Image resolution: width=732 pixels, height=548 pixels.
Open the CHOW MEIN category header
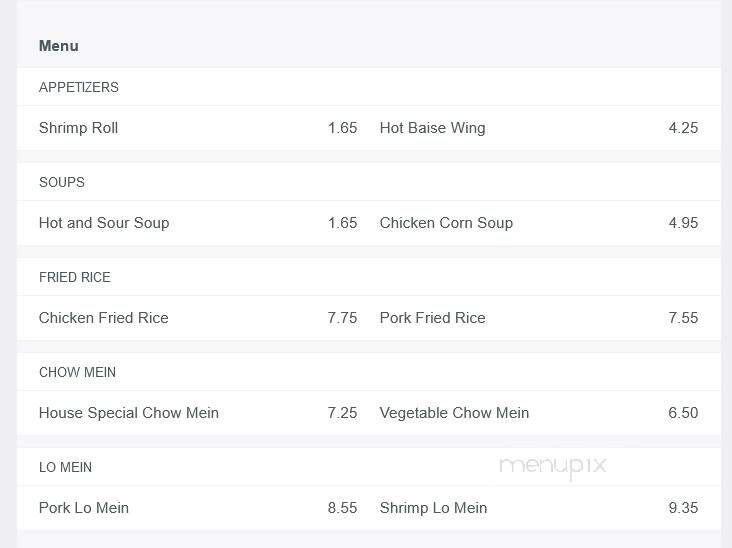[77, 372]
